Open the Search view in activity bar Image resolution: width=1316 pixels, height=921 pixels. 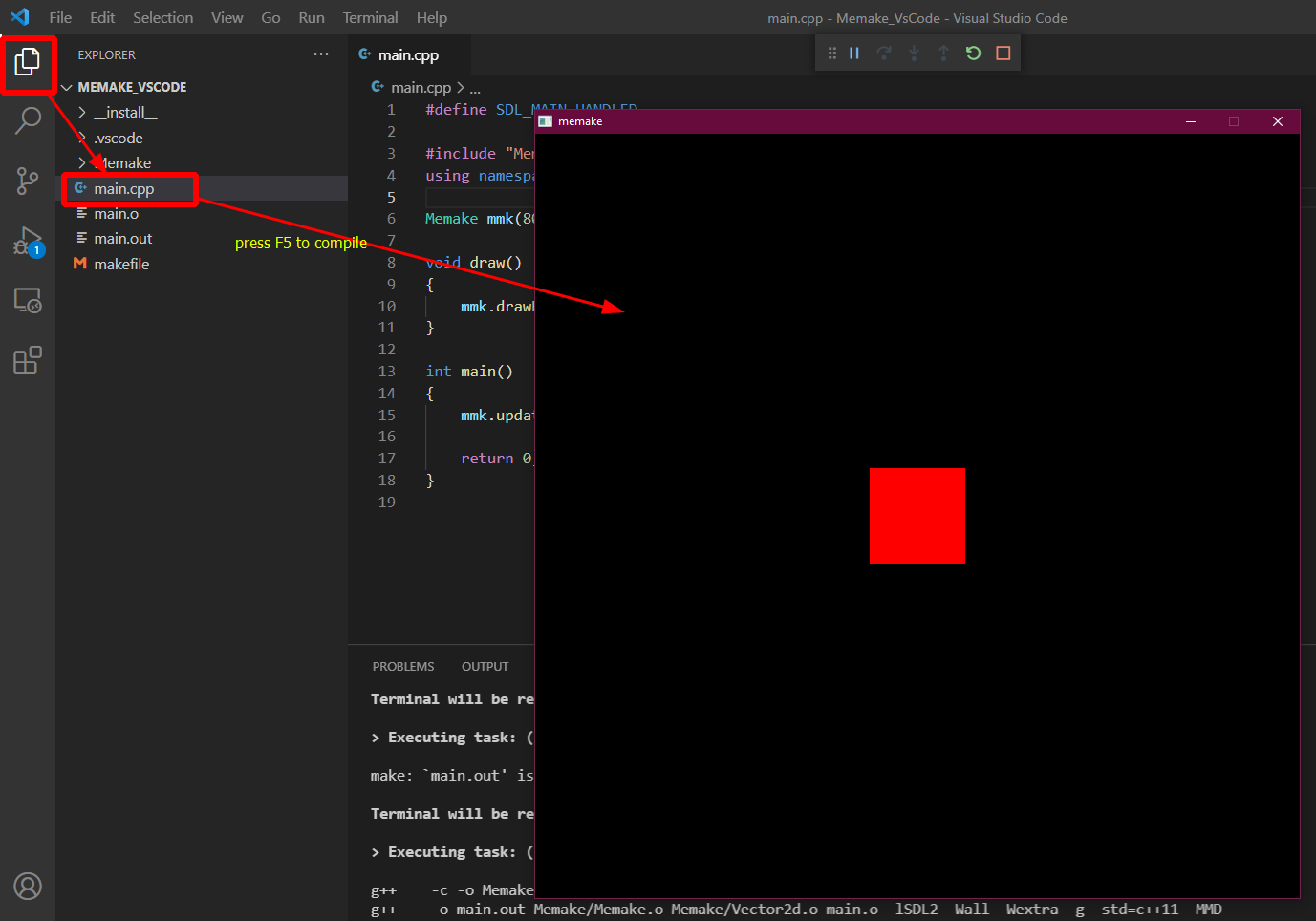28,121
